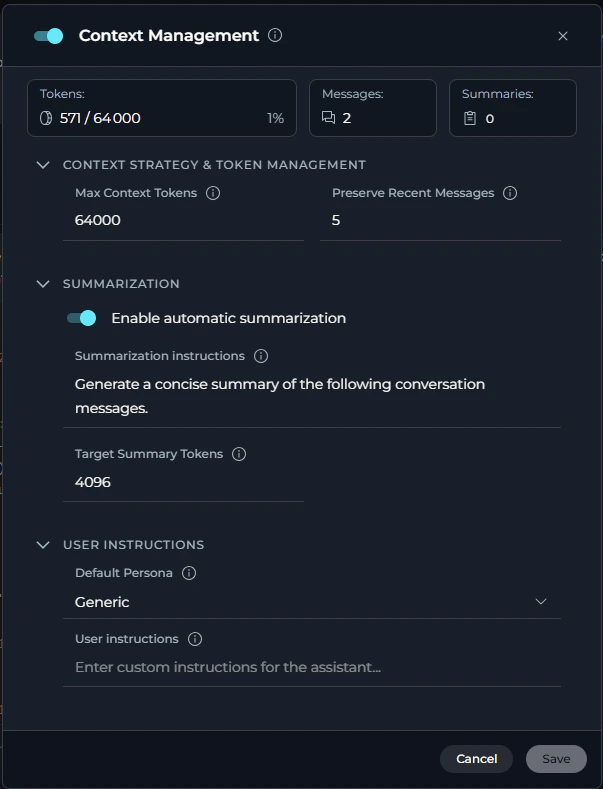Click the Default Persona info icon
603x789 pixels.
click(189, 574)
